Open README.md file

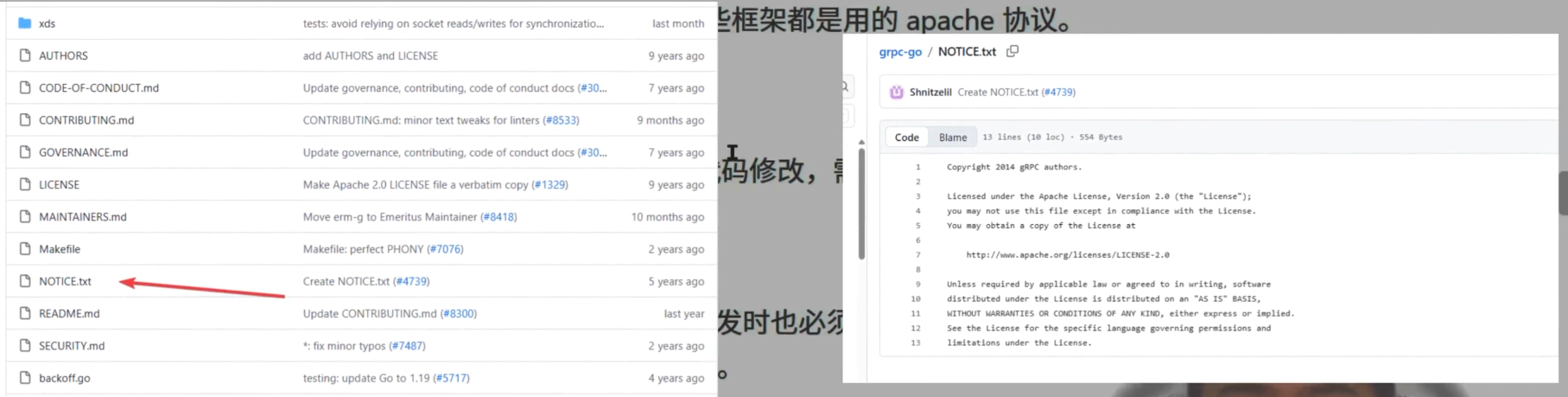pos(69,313)
